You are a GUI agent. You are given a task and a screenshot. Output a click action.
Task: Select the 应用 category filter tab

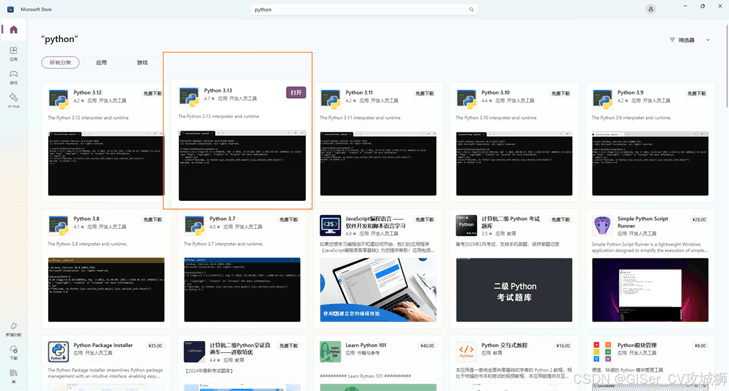(101, 62)
